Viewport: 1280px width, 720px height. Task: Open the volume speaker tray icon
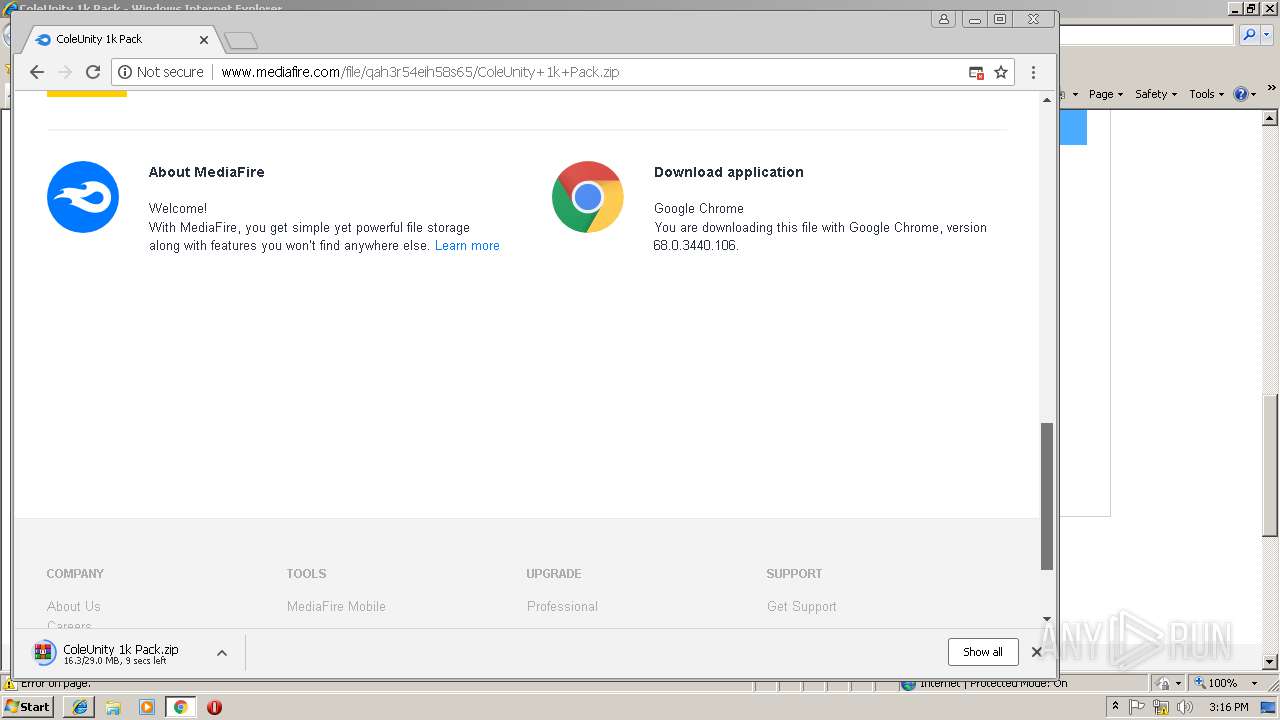pos(1185,707)
